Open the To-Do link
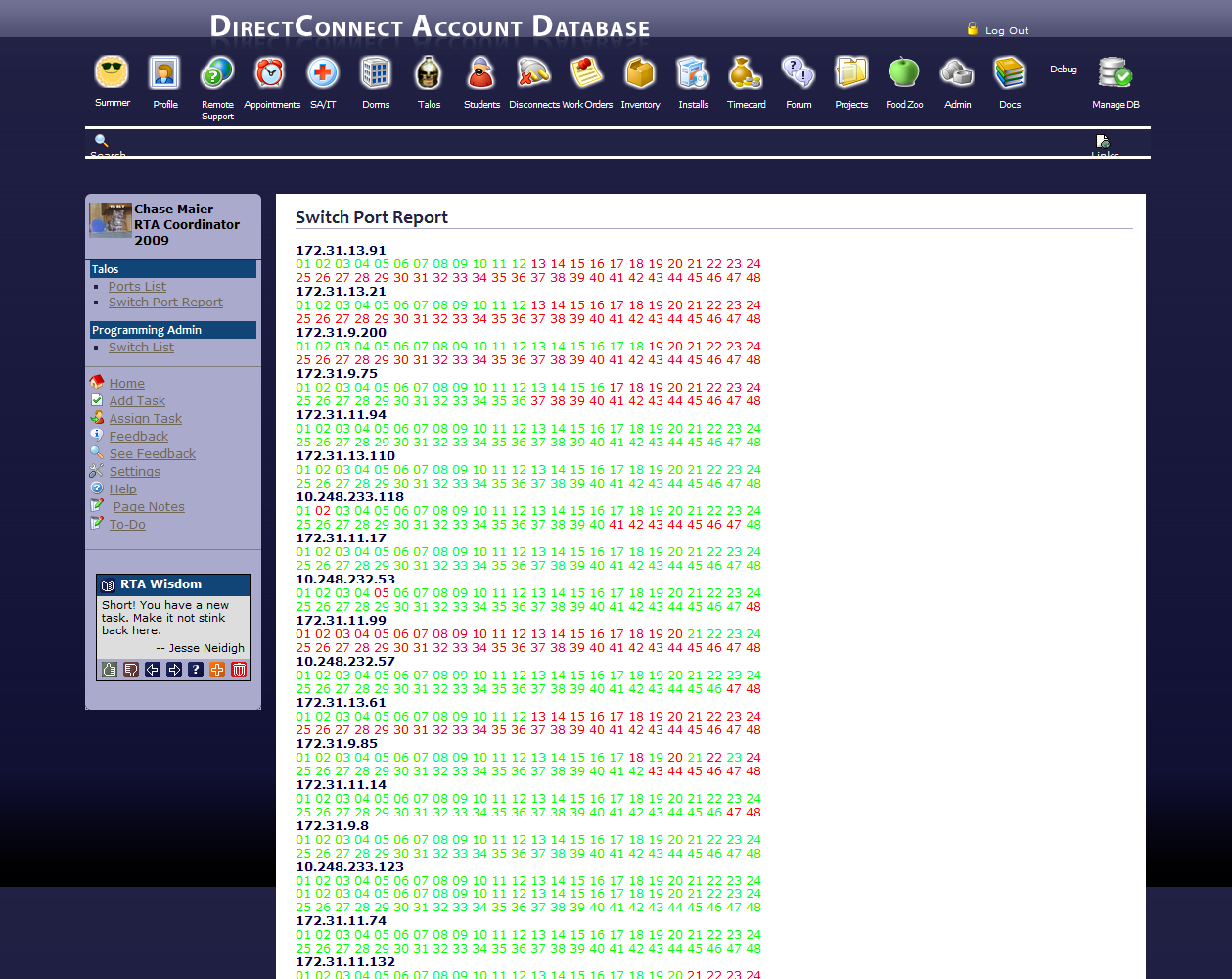Viewport: 1232px width, 979px height. (x=127, y=525)
